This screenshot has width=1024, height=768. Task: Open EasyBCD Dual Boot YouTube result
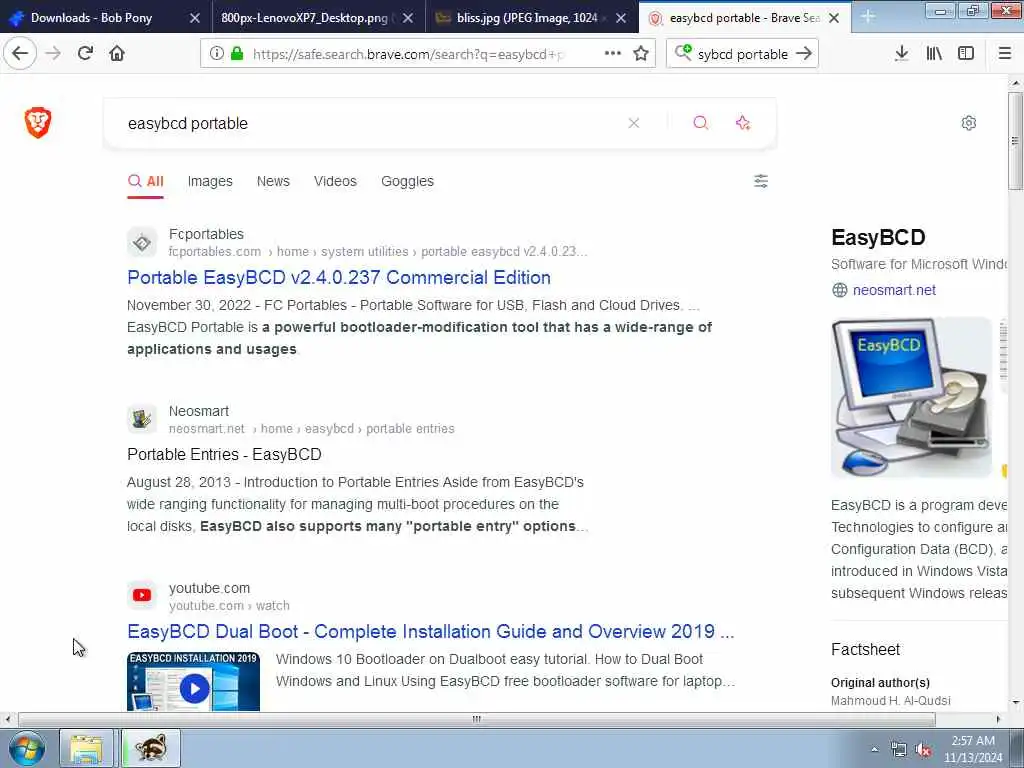(x=430, y=632)
